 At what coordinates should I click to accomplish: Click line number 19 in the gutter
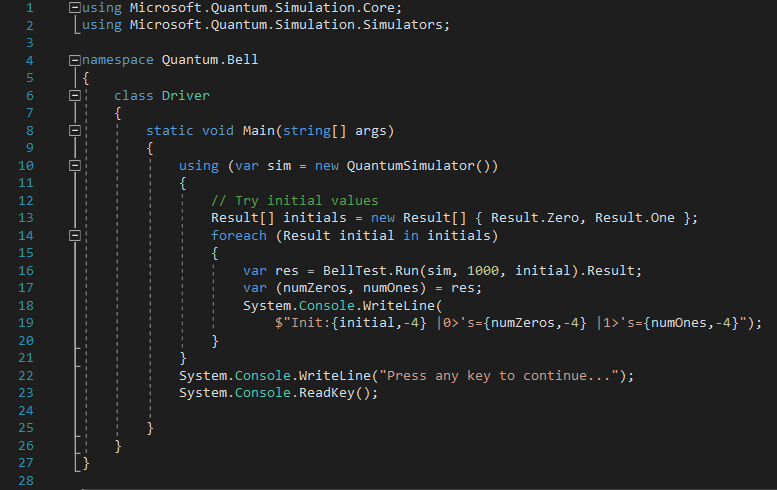pos(26,323)
